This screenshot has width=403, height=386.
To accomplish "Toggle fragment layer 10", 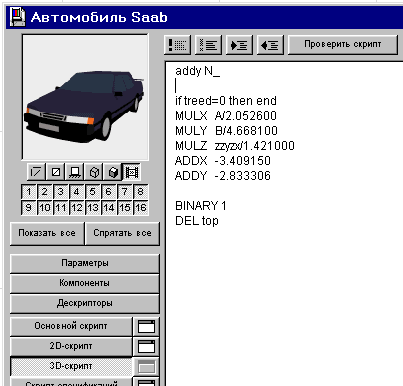I will pos(45,208).
